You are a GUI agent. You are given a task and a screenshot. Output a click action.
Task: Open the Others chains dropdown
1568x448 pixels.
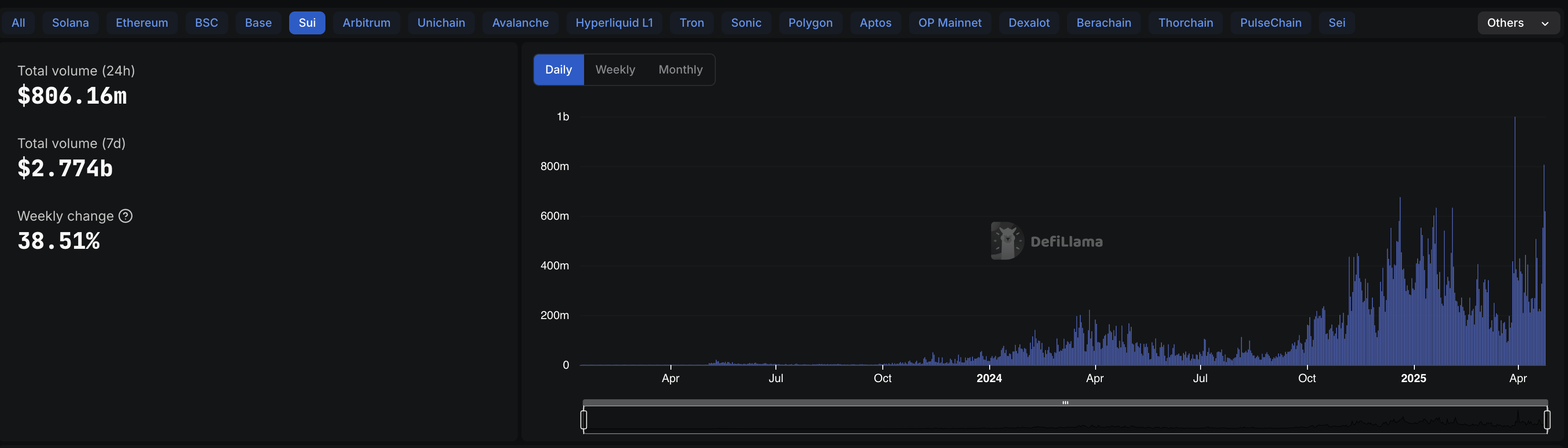coord(1517,23)
